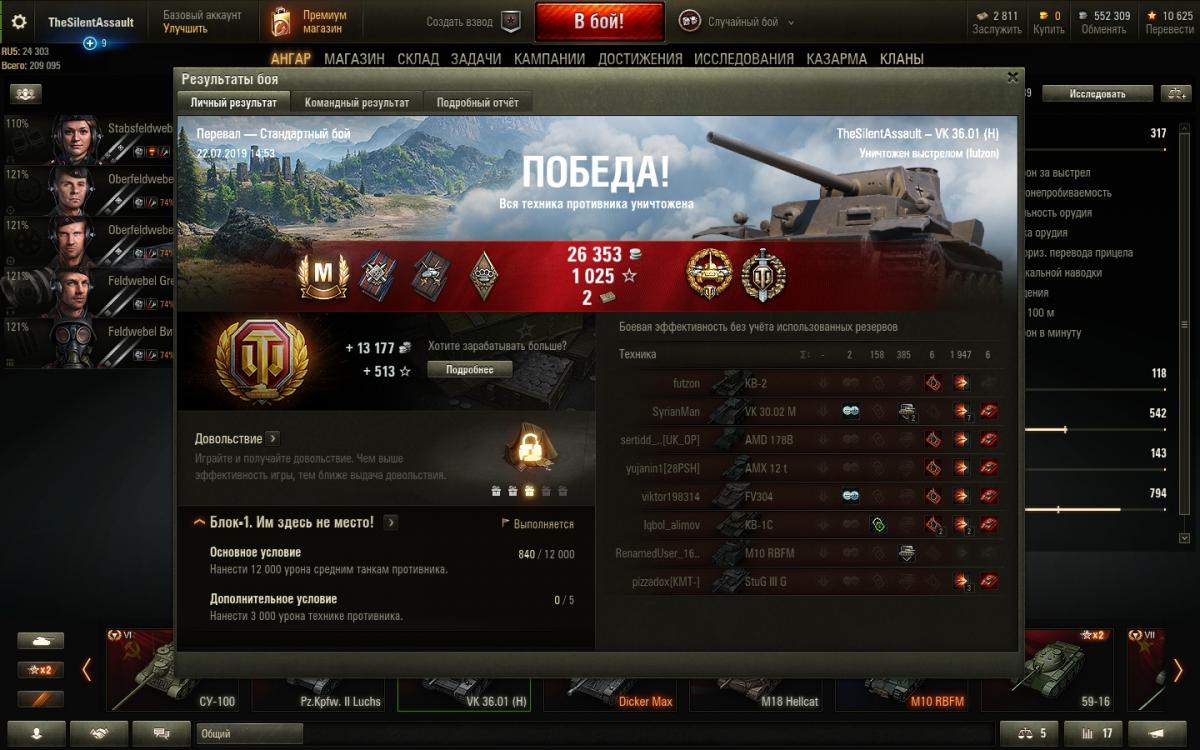The height and width of the screenshot is (750, 1200).
Task: Open the chat channels speech-bubble icon
Action: [x=161, y=733]
